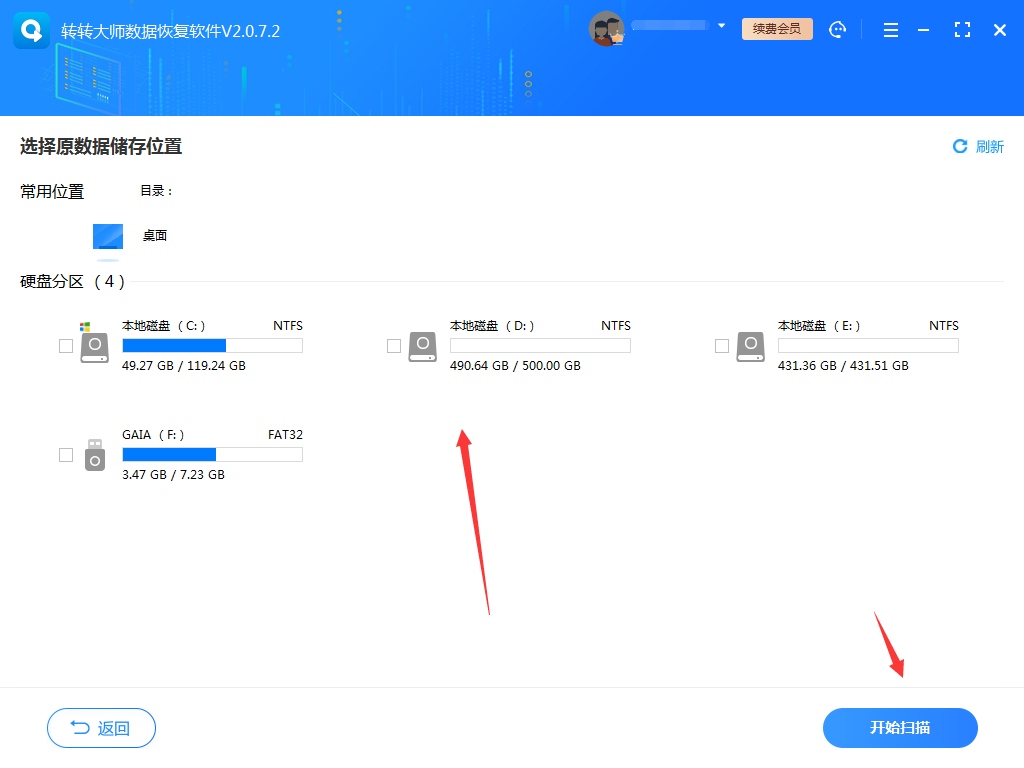
Task: Open the hamburger menu in title bar
Action: pos(890,30)
